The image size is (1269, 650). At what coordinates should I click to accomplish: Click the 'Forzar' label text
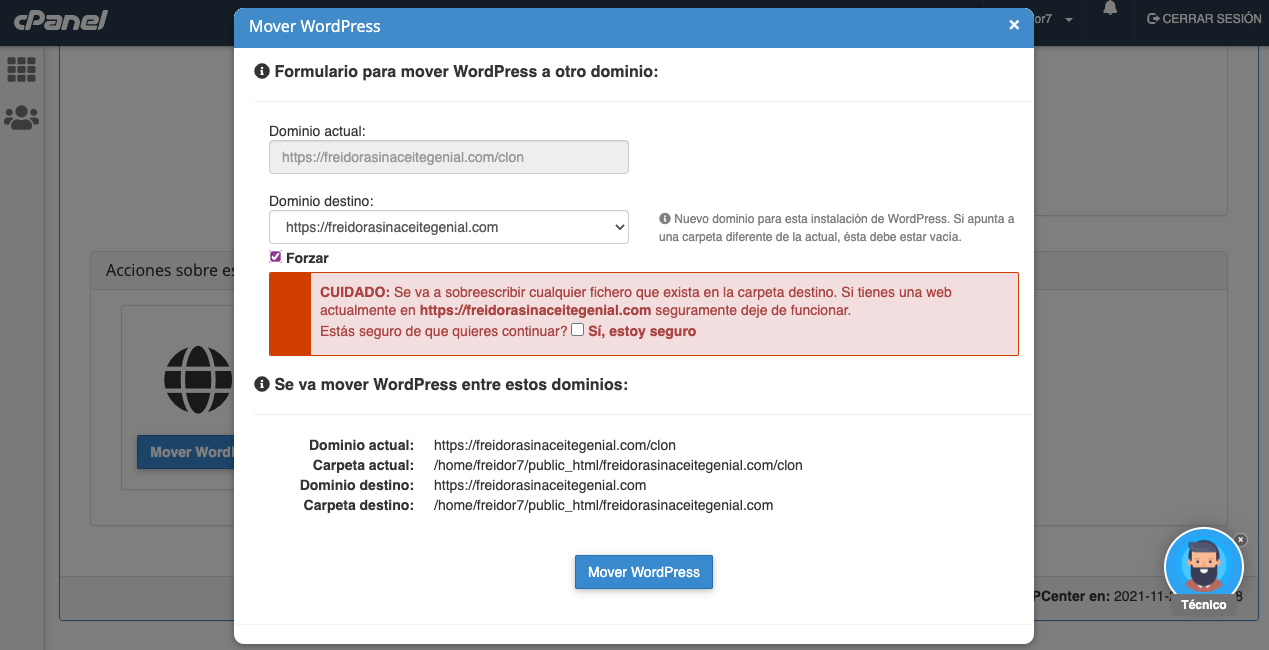(x=307, y=258)
